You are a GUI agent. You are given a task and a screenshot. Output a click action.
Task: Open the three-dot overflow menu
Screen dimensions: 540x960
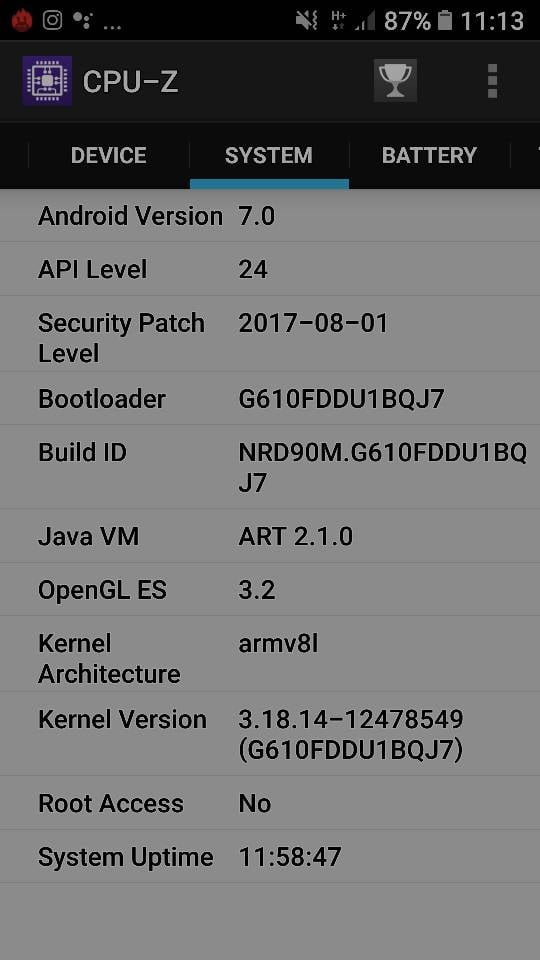tap(492, 81)
